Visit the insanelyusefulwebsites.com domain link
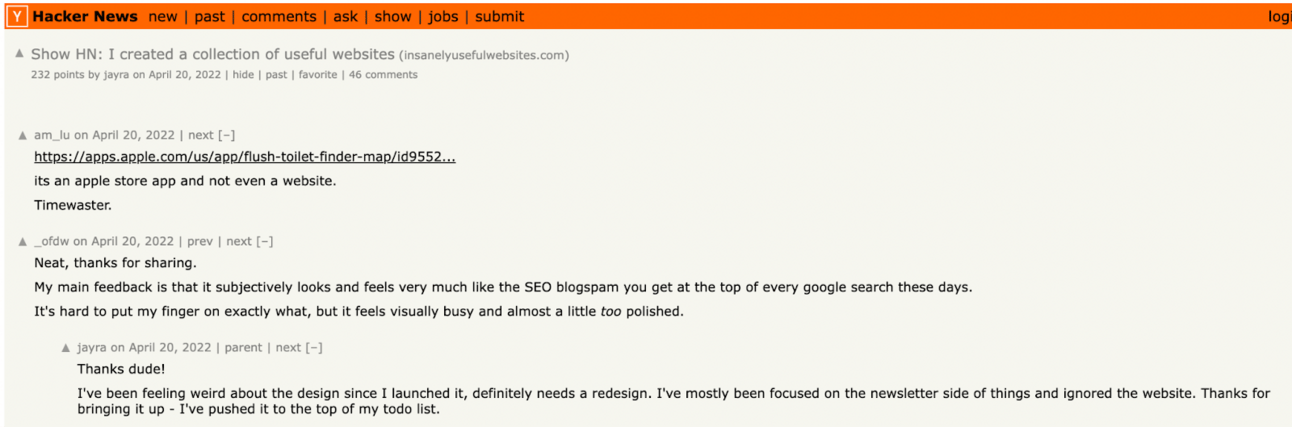 click(x=484, y=55)
